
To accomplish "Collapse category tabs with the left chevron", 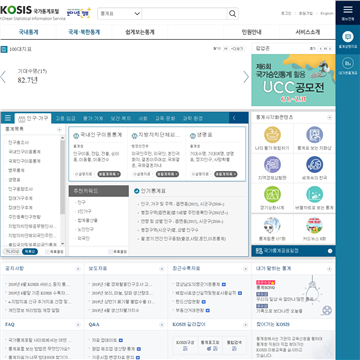I will 234,118.
